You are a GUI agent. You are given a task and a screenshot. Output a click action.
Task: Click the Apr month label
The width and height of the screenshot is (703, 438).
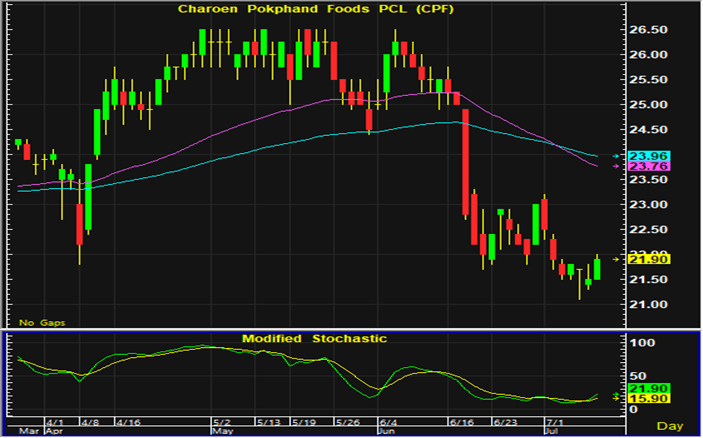pyautogui.click(x=55, y=431)
